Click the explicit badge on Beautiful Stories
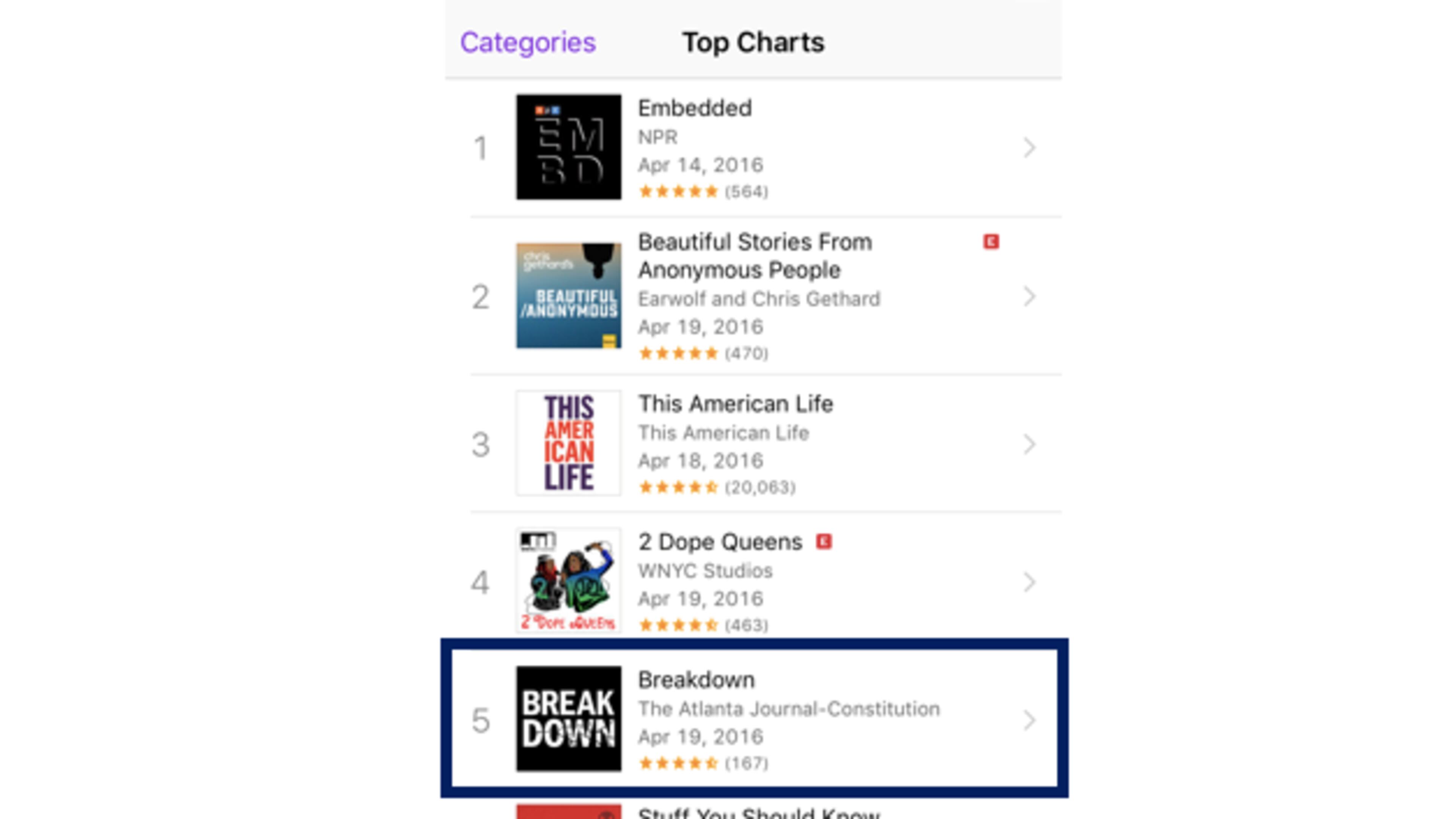Screen dimensions: 1456x819 [991, 242]
